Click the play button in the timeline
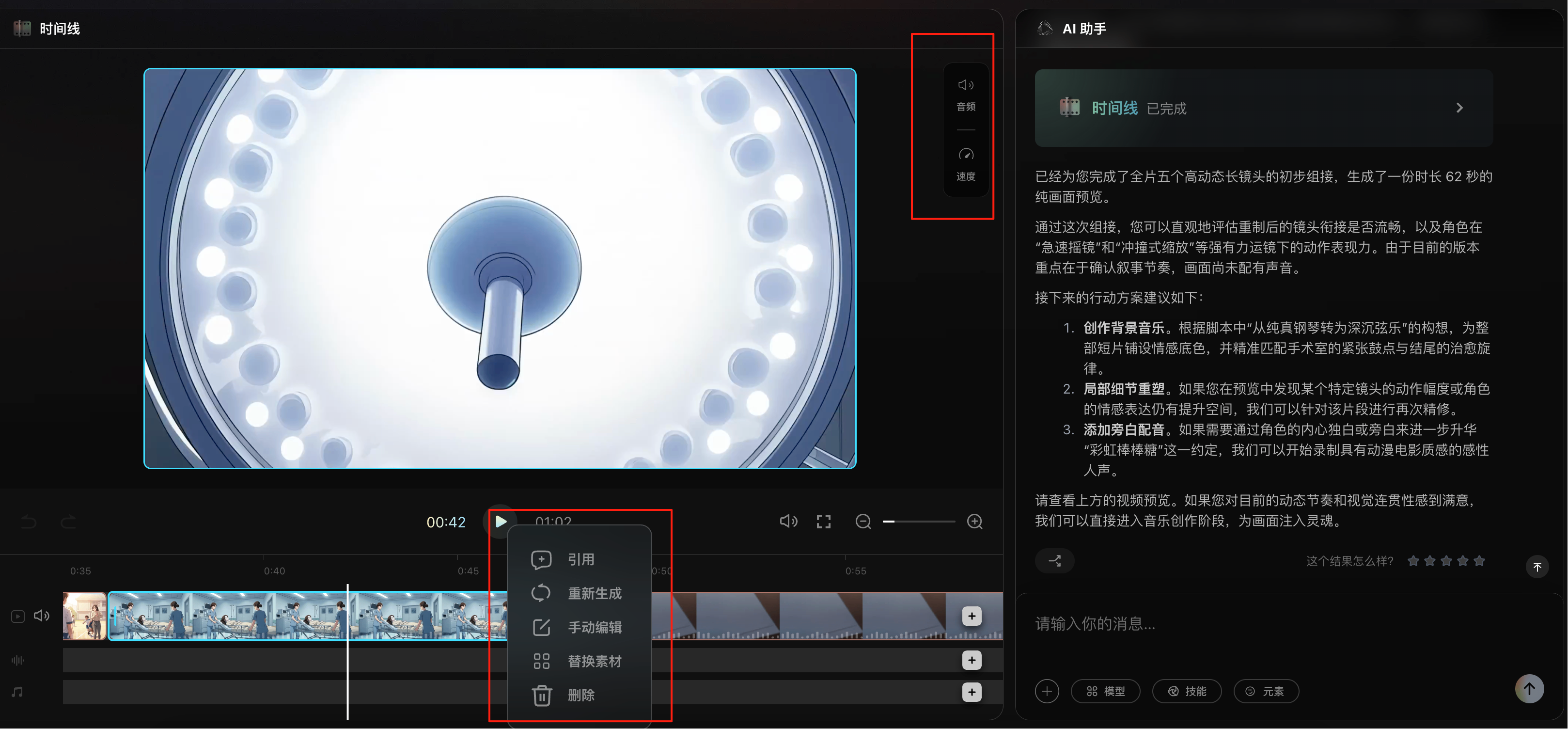The width and height of the screenshot is (1568, 729). (x=501, y=522)
